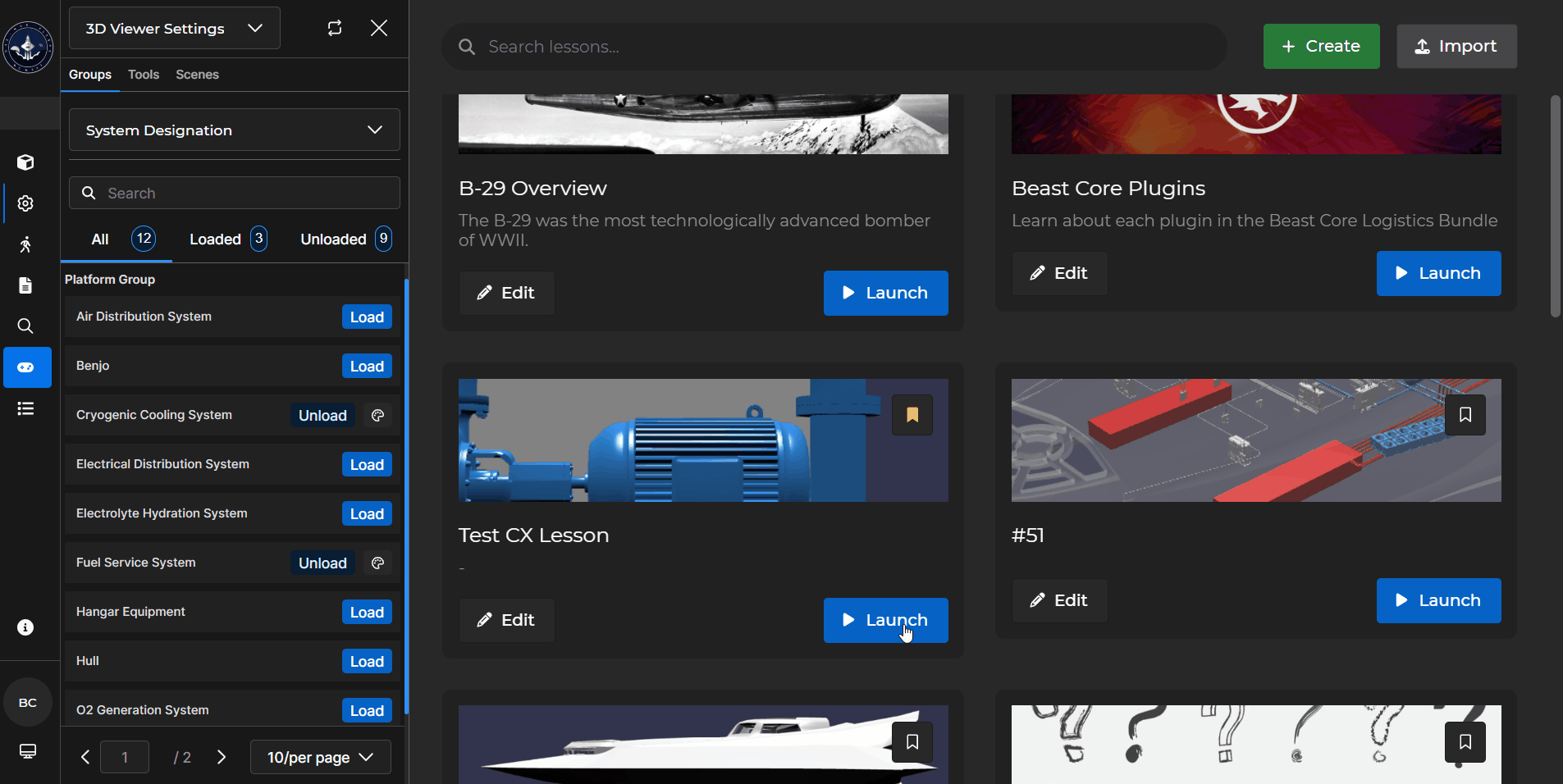The height and width of the screenshot is (784, 1563).
Task: Open color palette for Cryogenic Cooling System
Action: 377,415
